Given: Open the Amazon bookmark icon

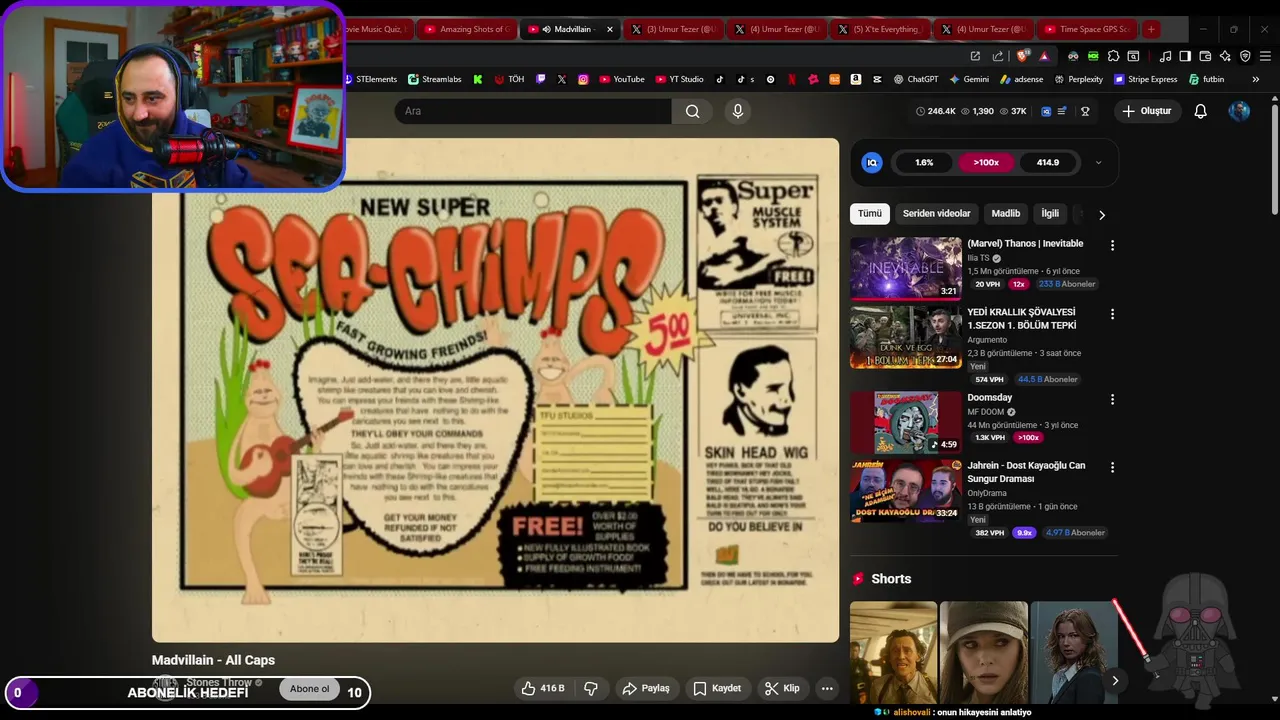Looking at the screenshot, I should 856,79.
